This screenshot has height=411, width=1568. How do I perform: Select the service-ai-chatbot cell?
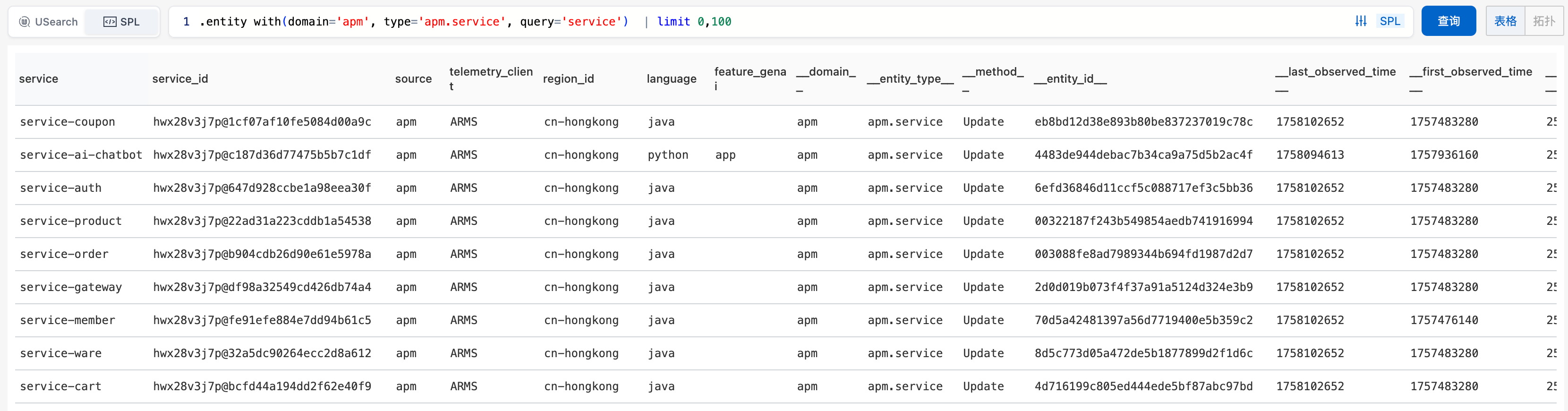pos(81,154)
